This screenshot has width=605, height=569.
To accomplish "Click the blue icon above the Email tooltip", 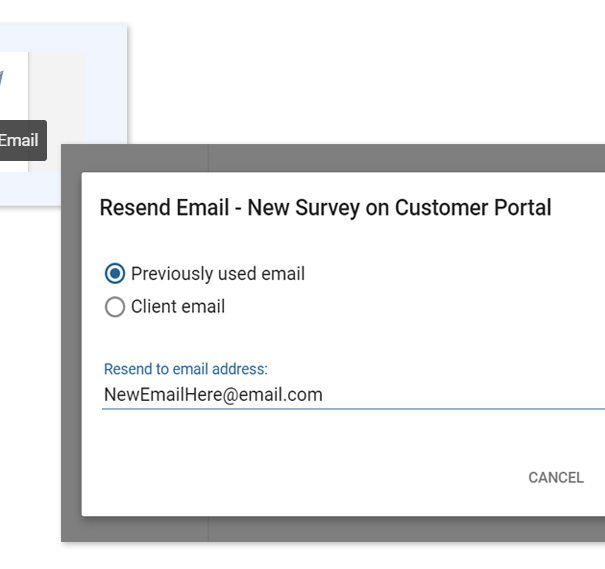I will pos(2,78).
